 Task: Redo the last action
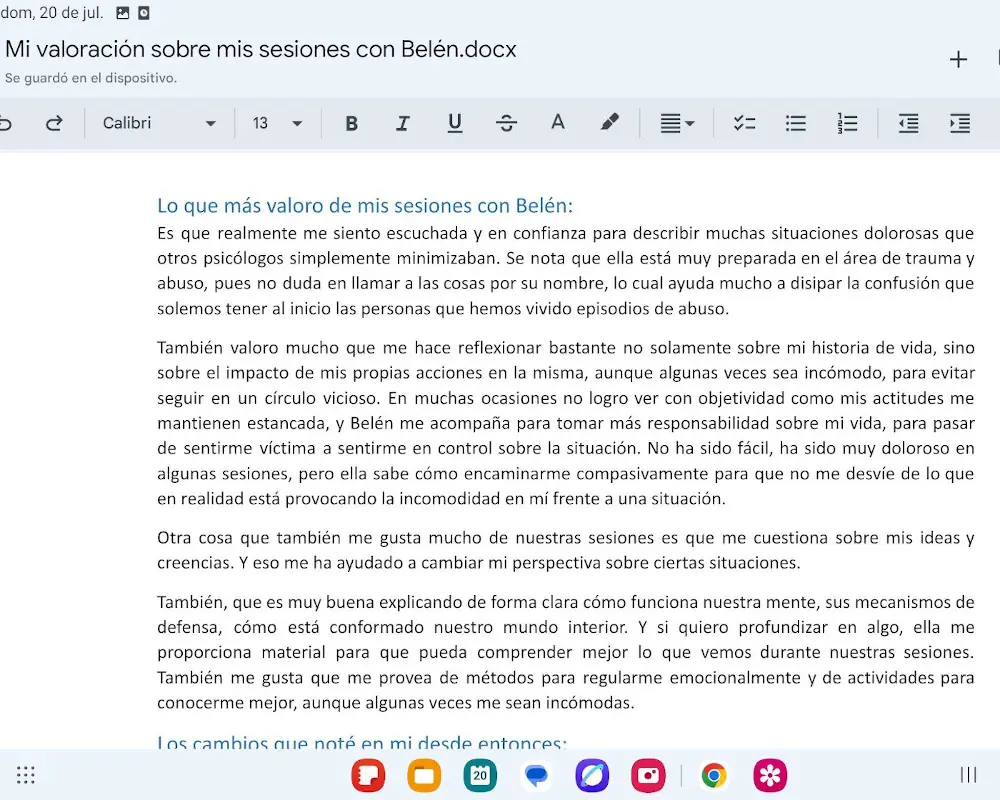coord(55,123)
